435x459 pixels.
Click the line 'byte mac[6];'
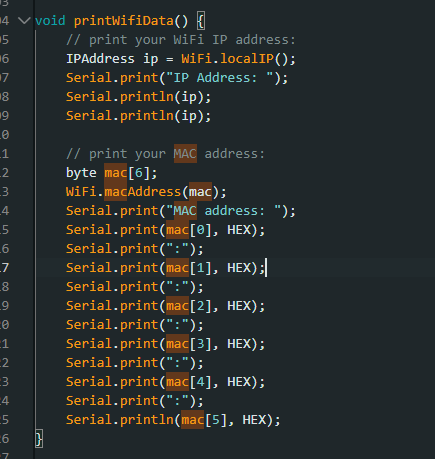pos(111,173)
